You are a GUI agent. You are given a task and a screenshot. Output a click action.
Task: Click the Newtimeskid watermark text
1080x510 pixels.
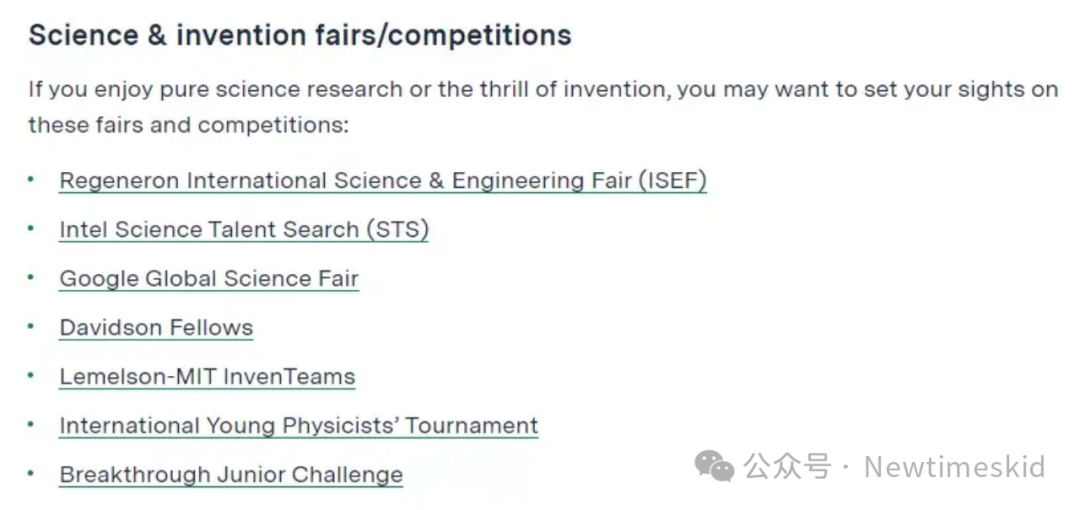click(x=955, y=467)
